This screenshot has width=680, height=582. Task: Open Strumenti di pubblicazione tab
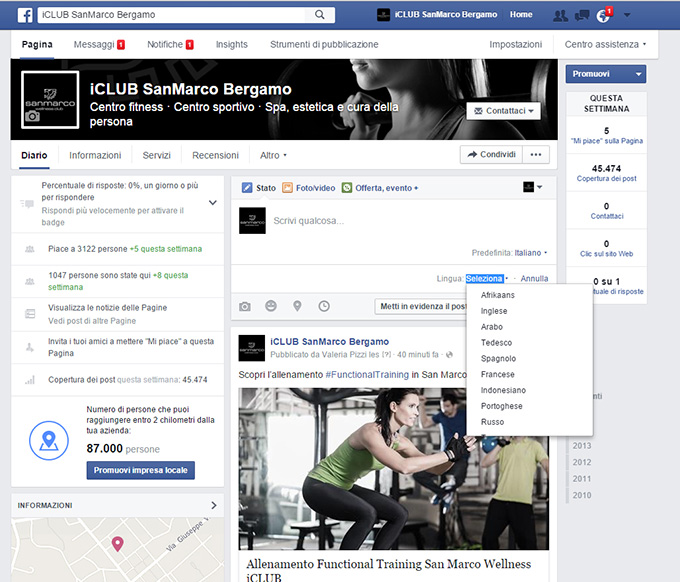[324, 44]
